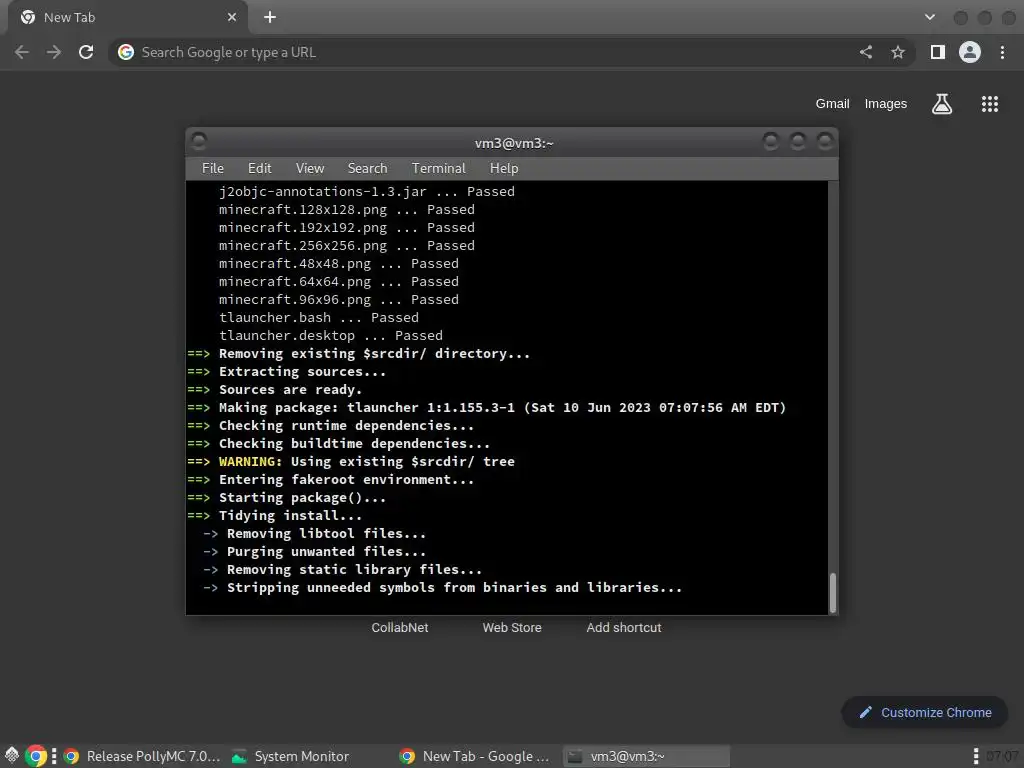Viewport: 1024px width, 768px height.
Task: Switch to System Monitor taskbar window
Action: tap(292, 756)
